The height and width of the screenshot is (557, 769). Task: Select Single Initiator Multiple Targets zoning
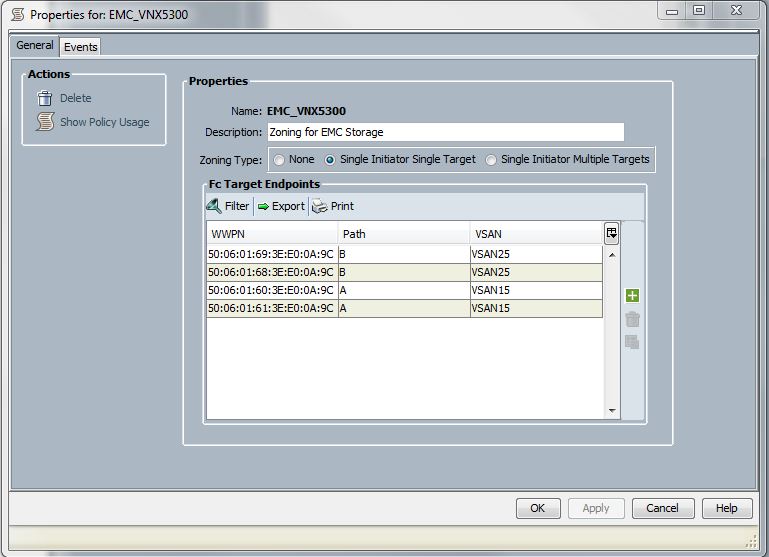491,160
